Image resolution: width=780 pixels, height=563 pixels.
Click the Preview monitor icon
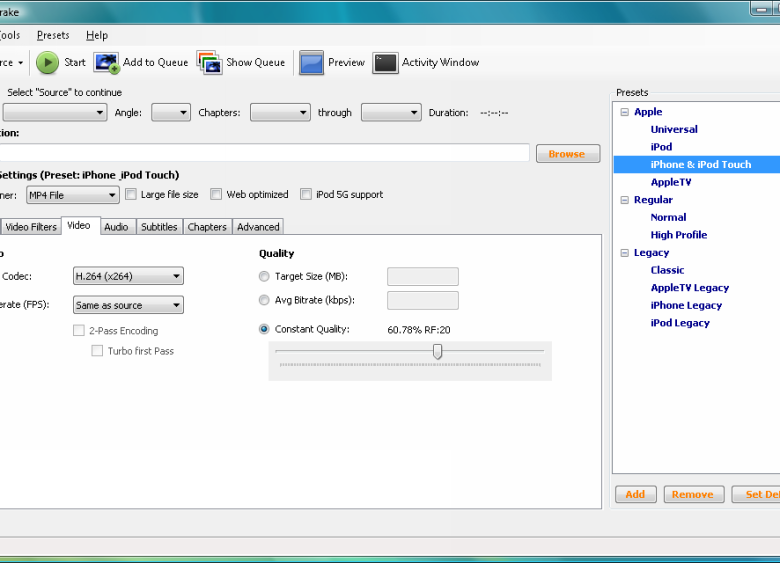pyautogui.click(x=311, y=62)
